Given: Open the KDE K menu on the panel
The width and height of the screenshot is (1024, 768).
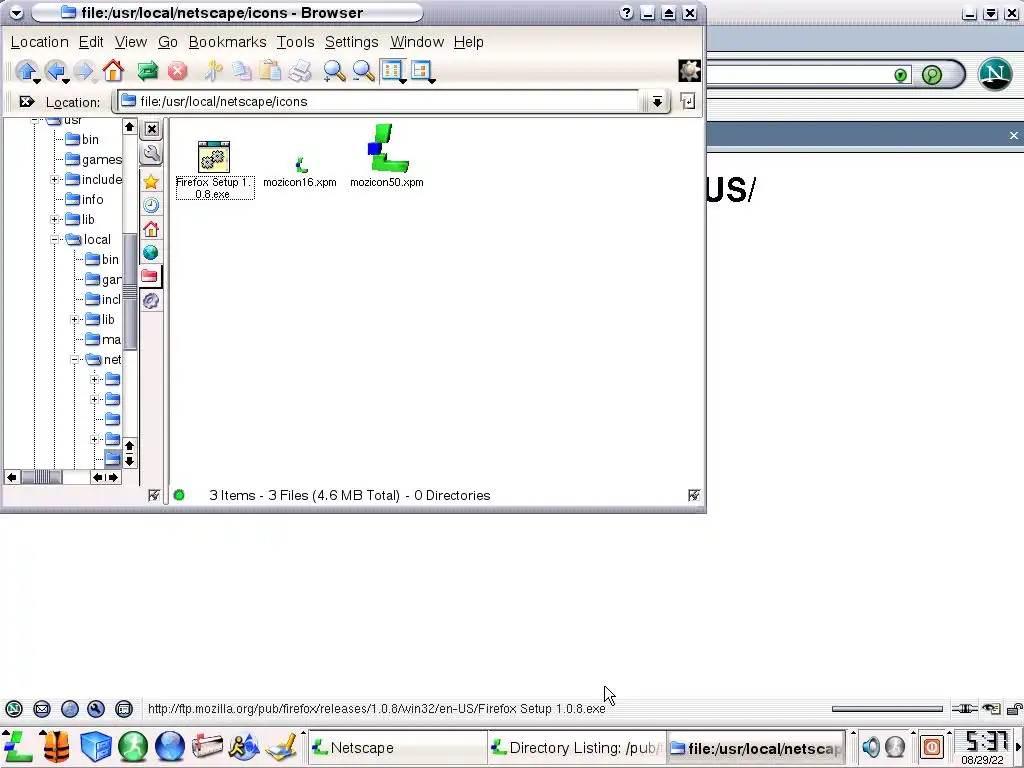Looking at the screenshot, I should [x=18, y=746].
